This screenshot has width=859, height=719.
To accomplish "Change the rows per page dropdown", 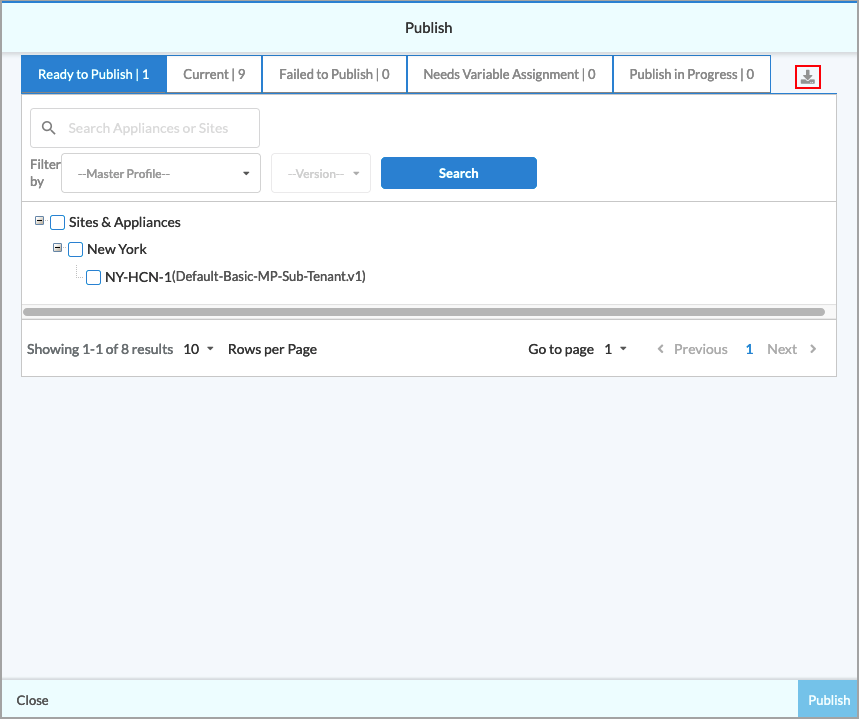I will [x=198, y=349].
